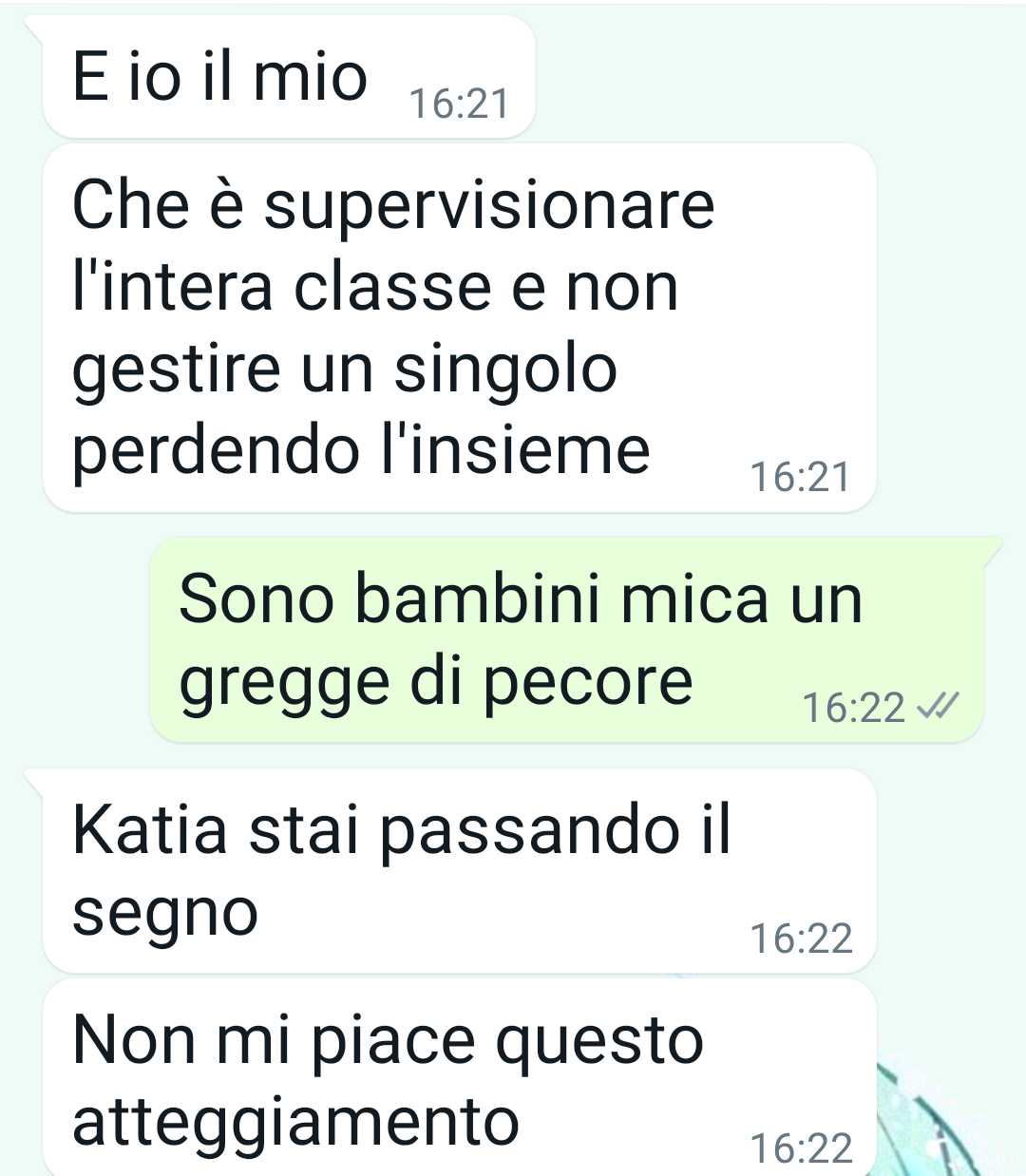
Task: Tap the word 'supervisionare' in the message
Action: tap(488, 207)
